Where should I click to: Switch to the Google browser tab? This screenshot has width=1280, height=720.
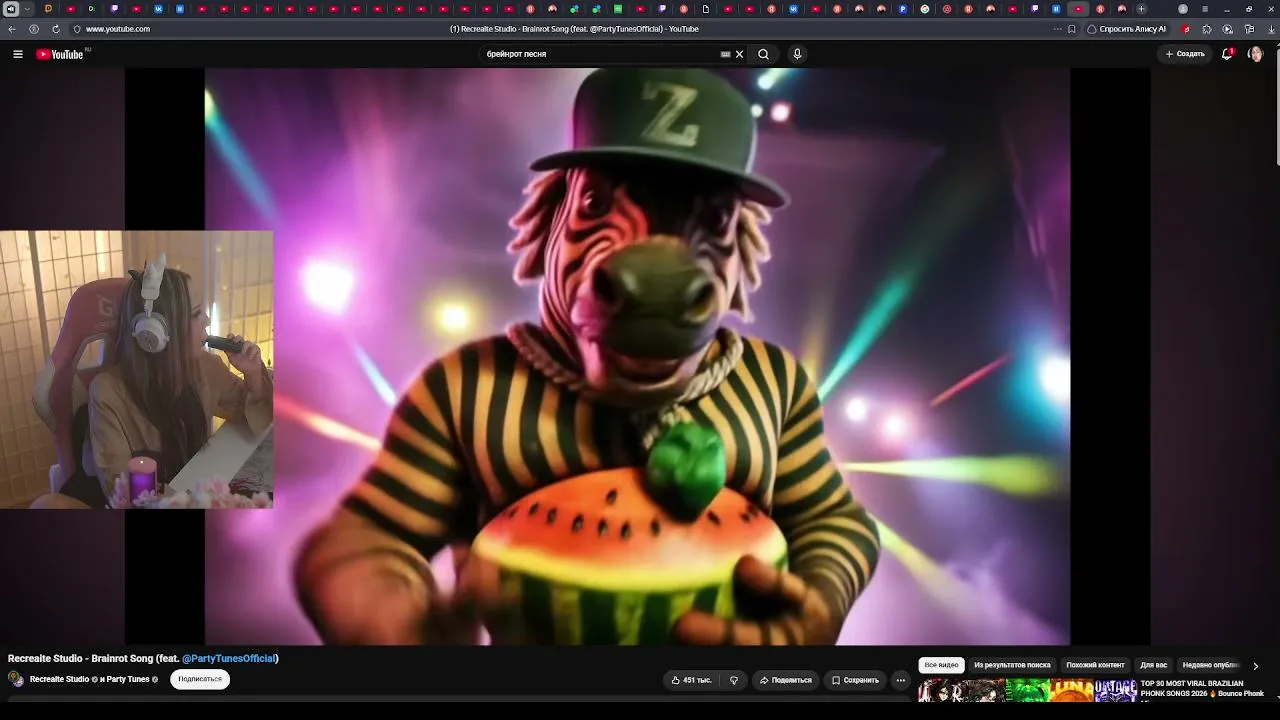[925, 9]
